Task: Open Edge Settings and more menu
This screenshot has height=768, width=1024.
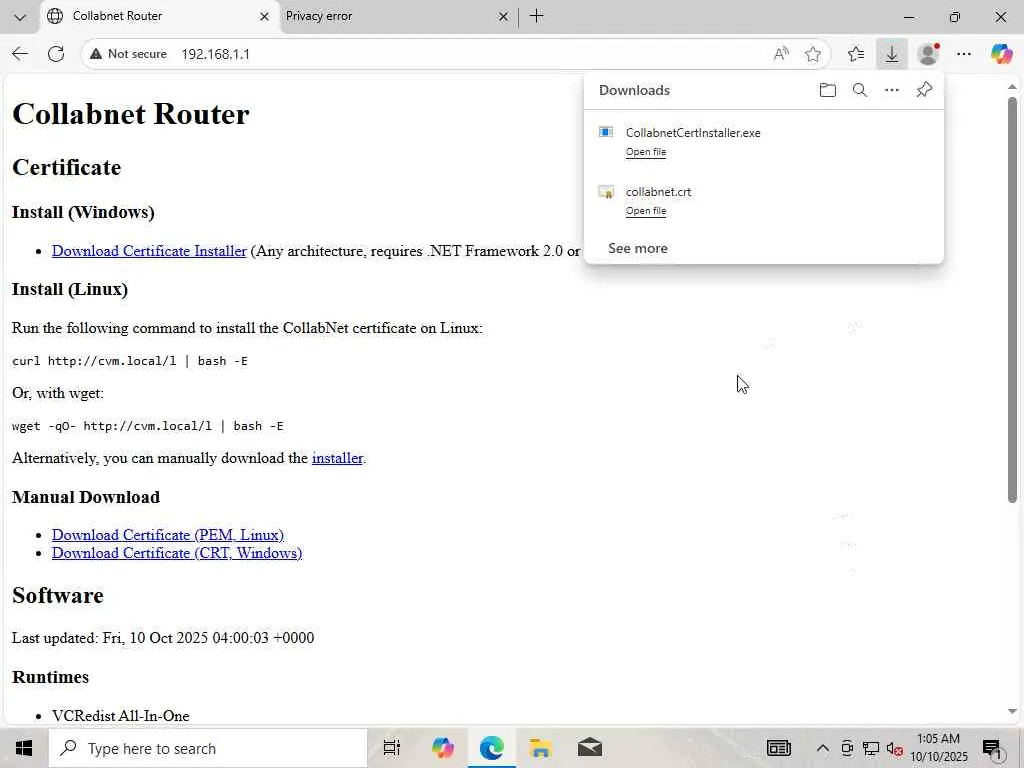Action: coord(964,54)
